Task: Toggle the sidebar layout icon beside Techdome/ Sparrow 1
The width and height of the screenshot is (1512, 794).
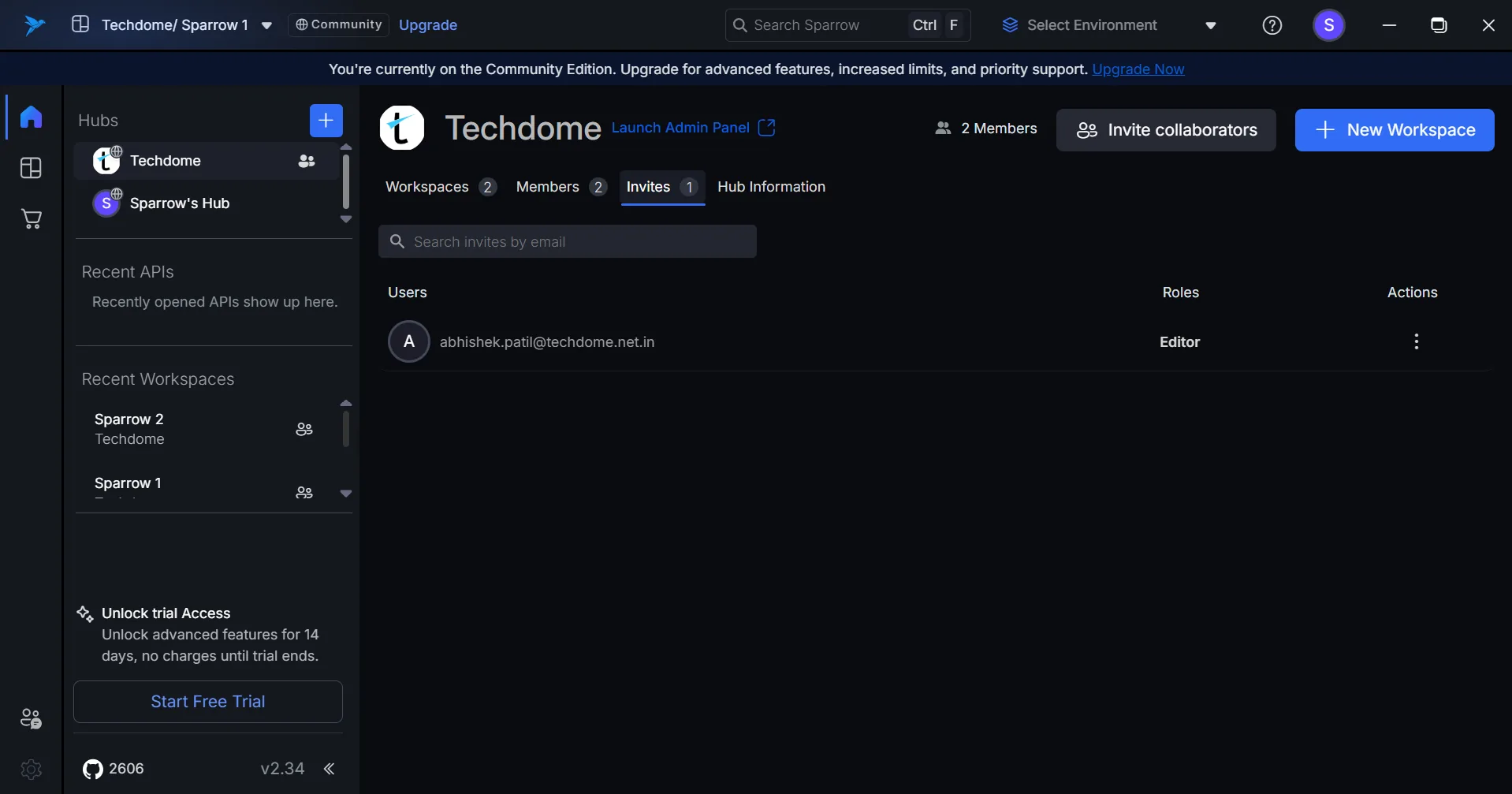Action: tap(80, 24)
